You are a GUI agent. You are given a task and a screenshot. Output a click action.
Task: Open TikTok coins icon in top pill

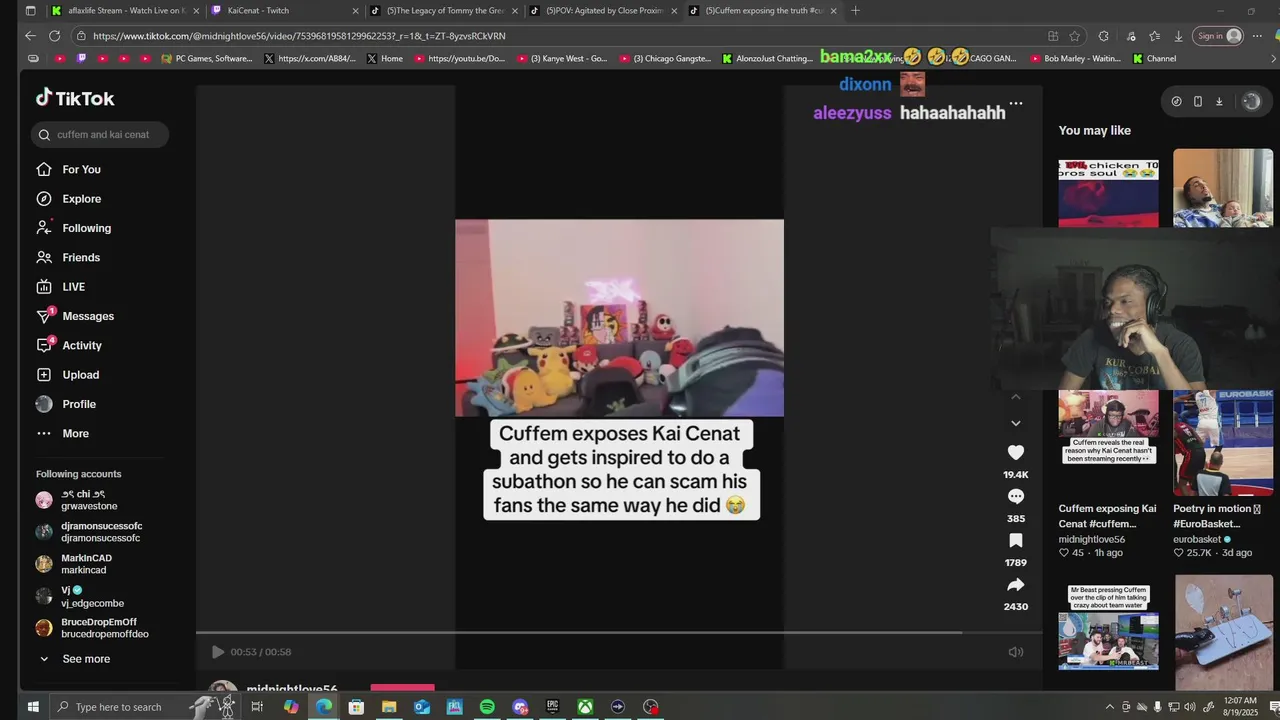click(1176, 101)
